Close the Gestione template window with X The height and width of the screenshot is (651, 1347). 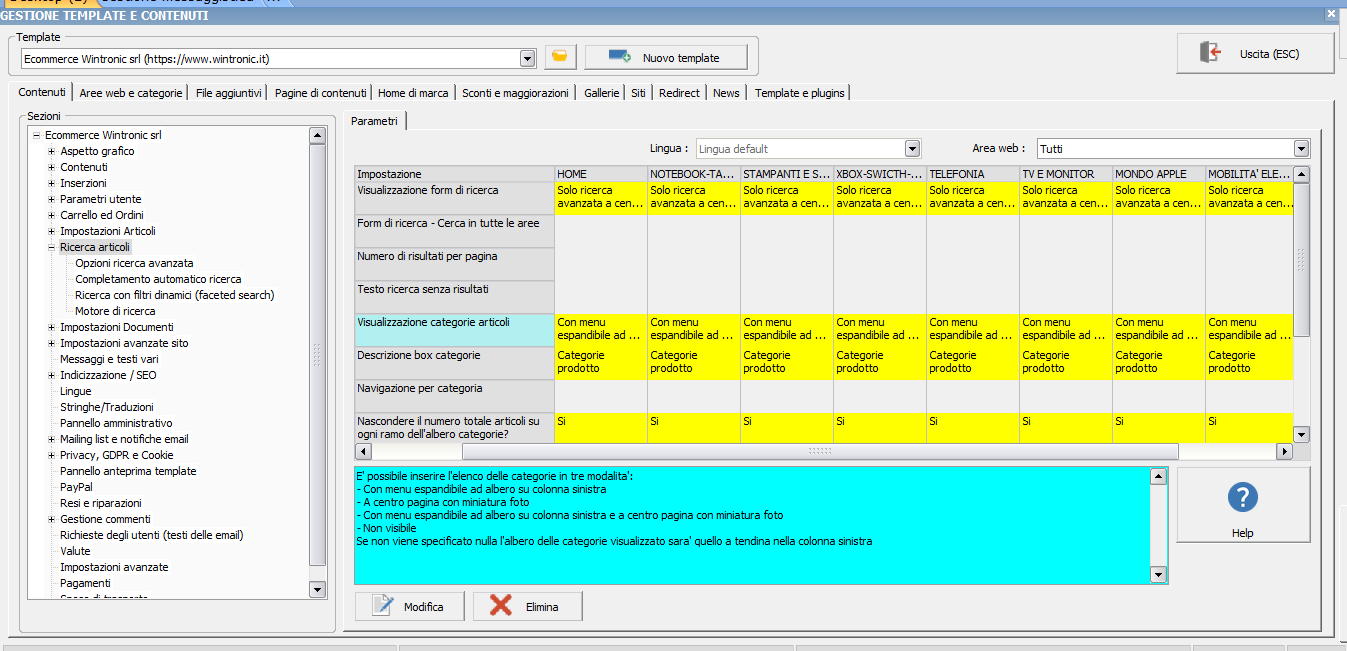(x=1331, y=15)
